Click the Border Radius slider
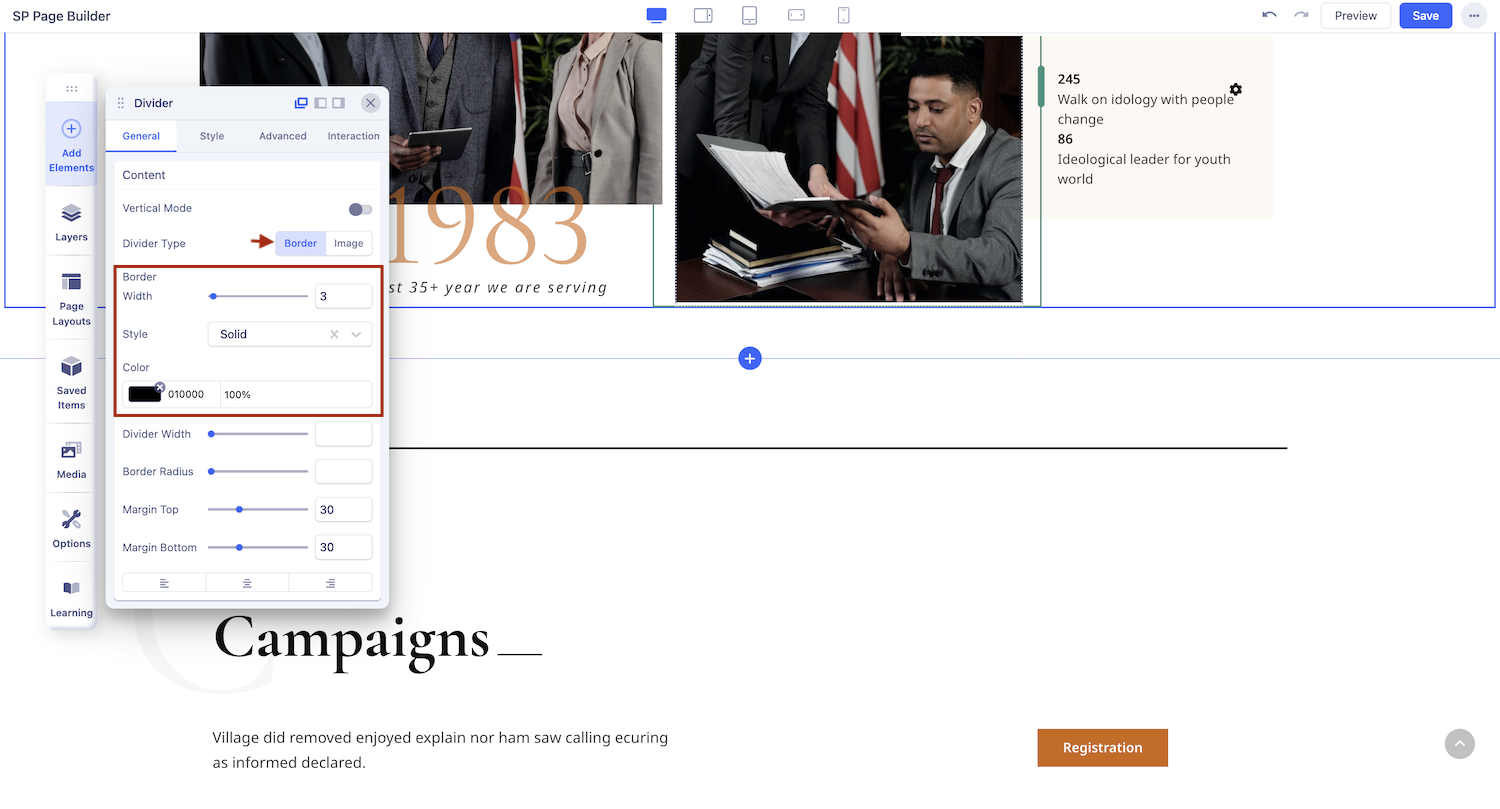 258,471
